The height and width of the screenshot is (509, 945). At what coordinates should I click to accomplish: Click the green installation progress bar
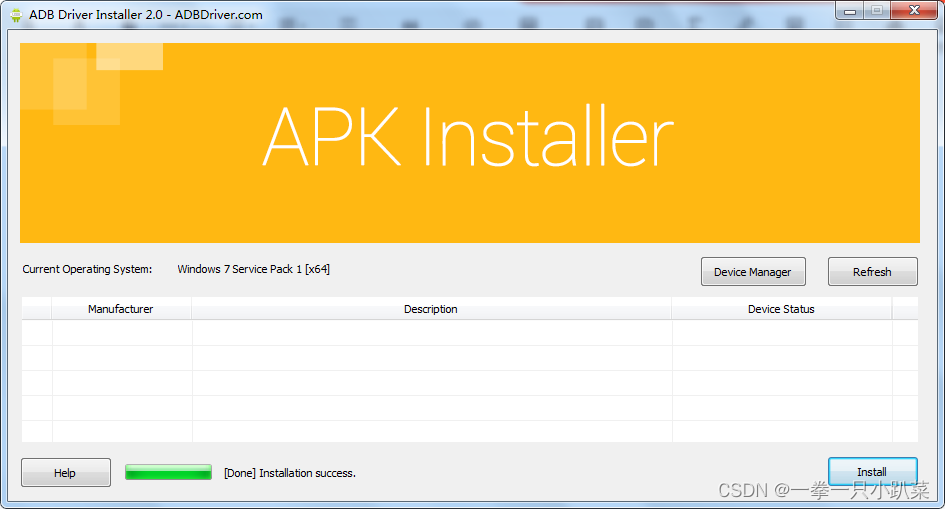coord(168,472)
